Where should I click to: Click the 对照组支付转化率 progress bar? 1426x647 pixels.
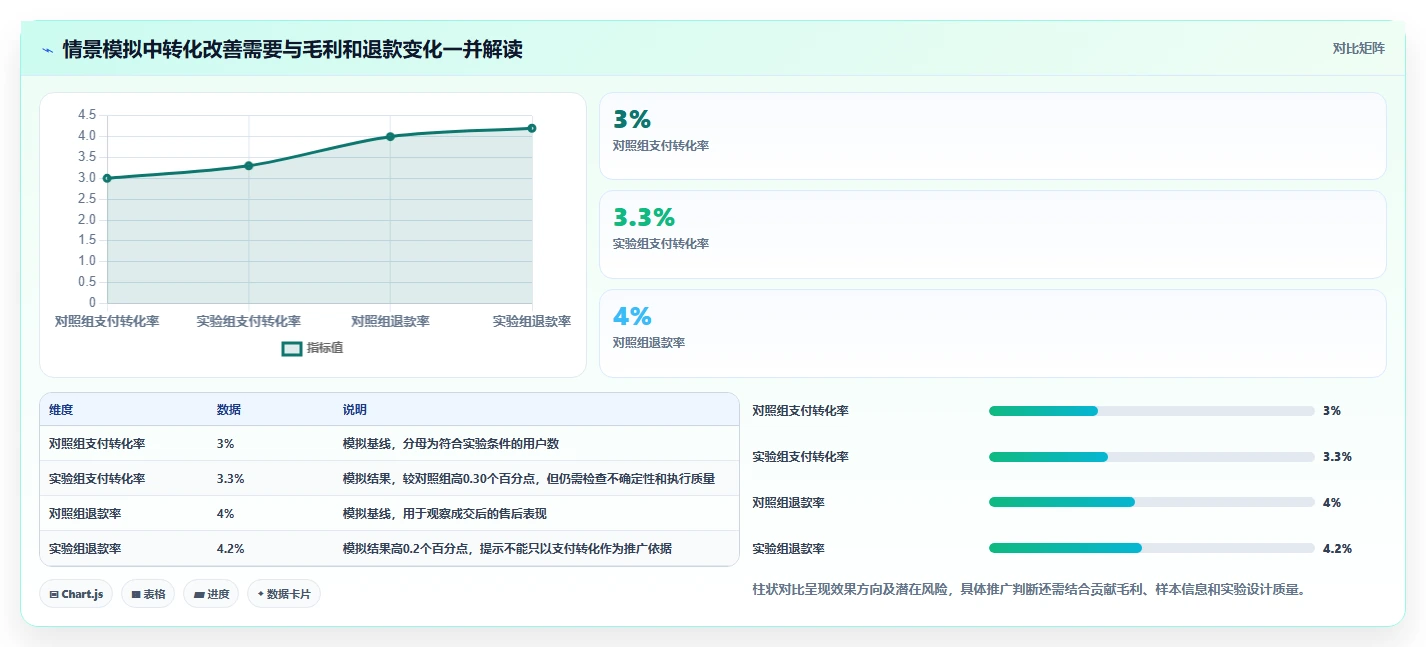(1151, 411)
